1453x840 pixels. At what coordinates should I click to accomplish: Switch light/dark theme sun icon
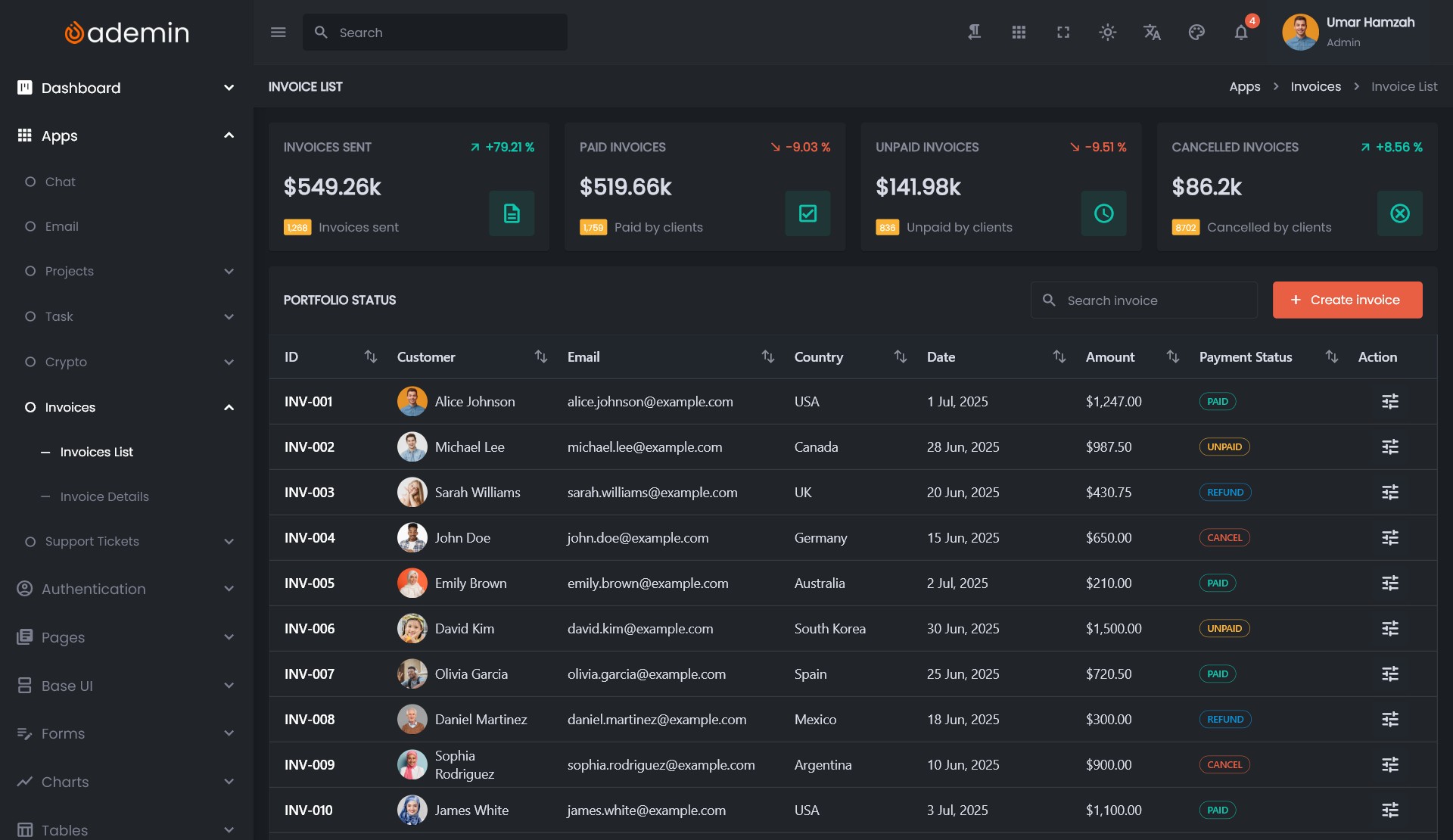1107,33
